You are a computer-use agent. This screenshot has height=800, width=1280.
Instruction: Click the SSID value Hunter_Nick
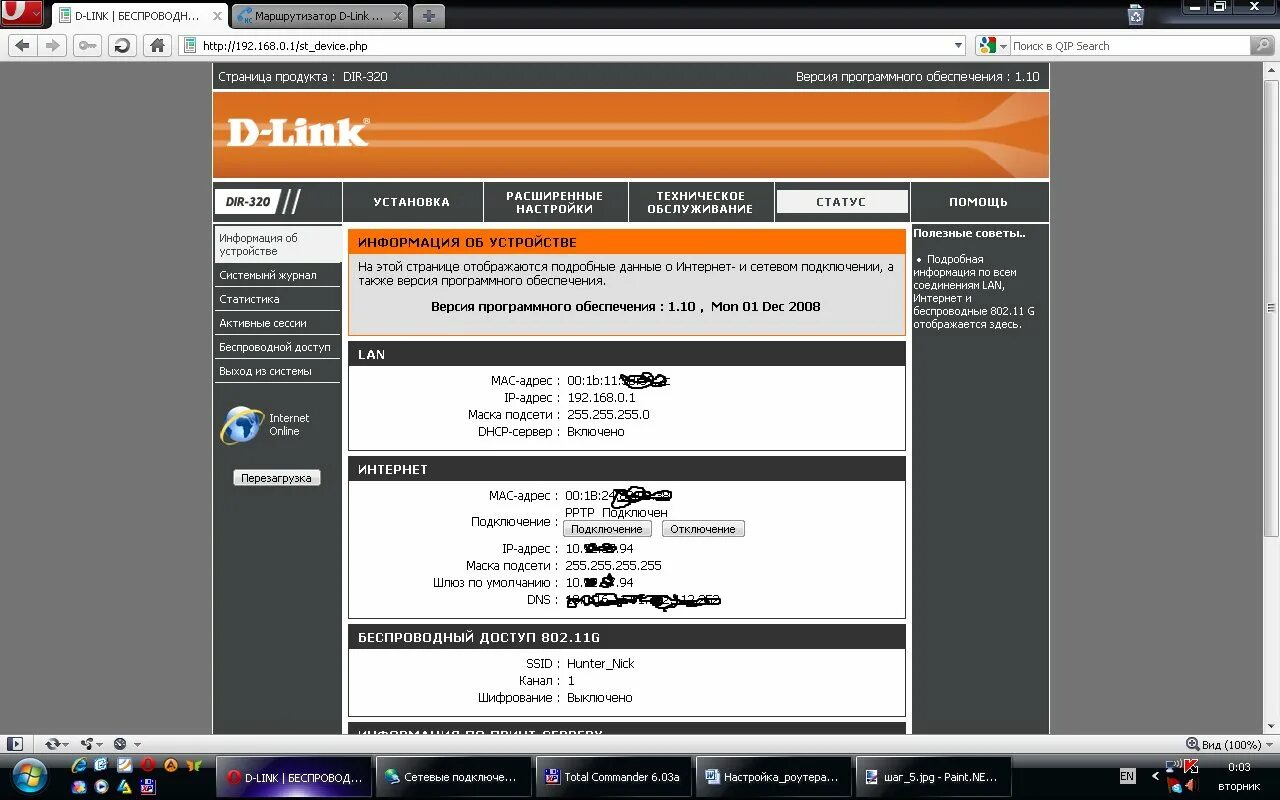(601, 664)
